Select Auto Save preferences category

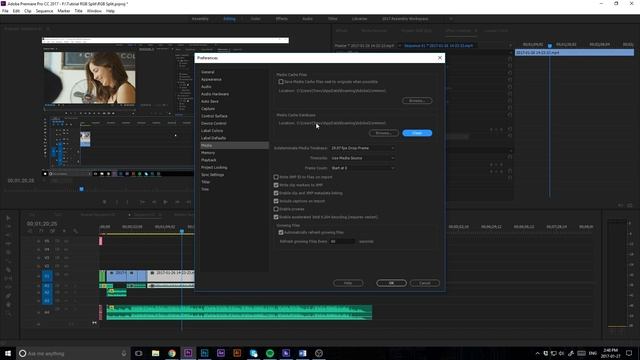click(210, 101)
